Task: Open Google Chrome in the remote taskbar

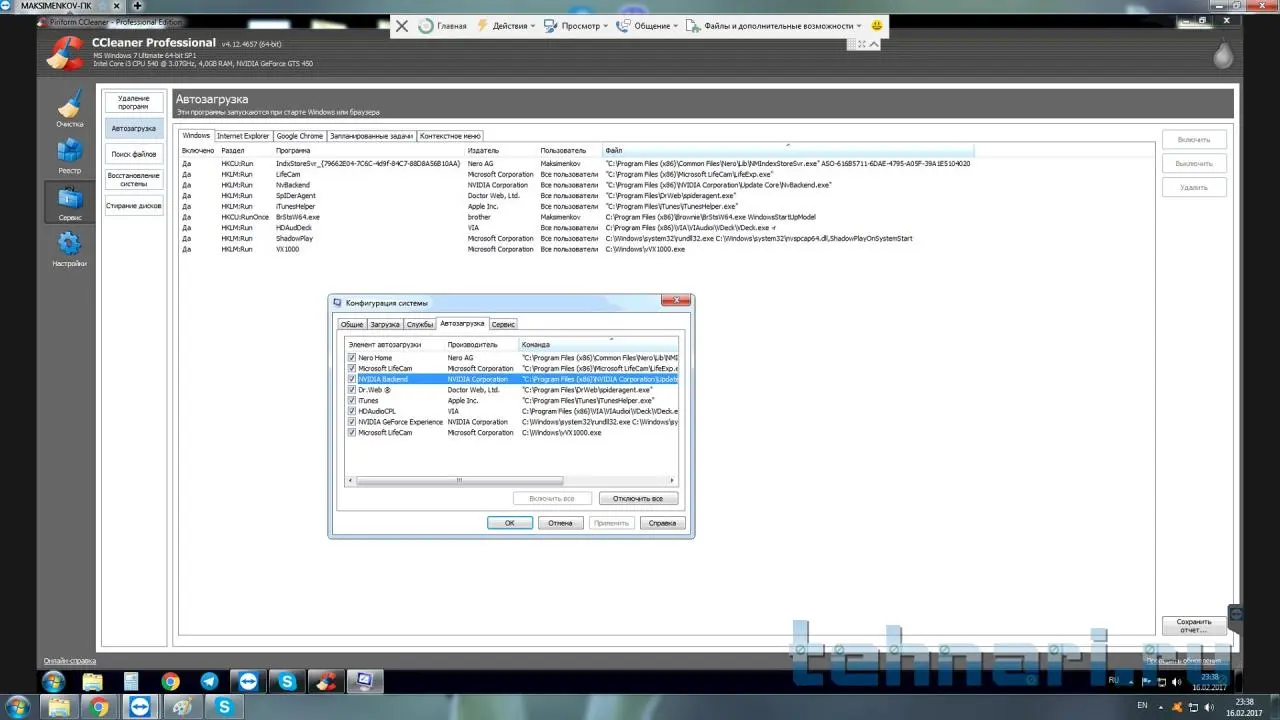Action: 171,682
